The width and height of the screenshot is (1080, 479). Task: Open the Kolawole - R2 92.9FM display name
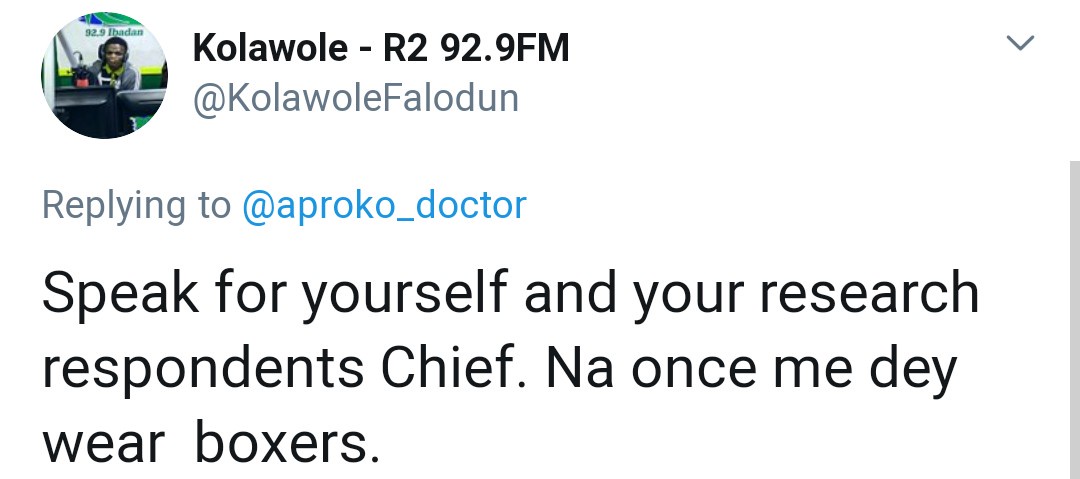[x=380, y=48]
